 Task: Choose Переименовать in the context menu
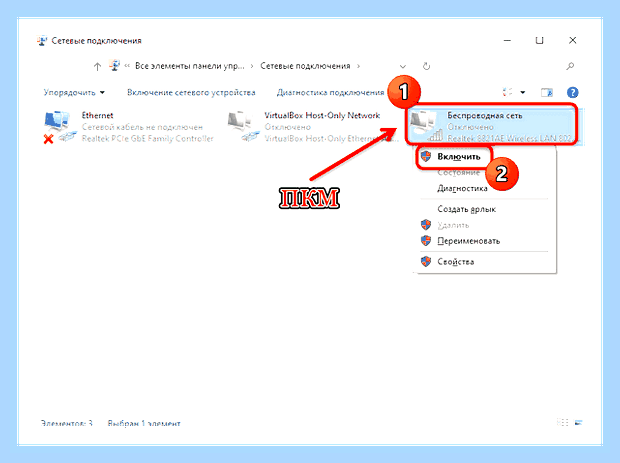coord(469,241)
